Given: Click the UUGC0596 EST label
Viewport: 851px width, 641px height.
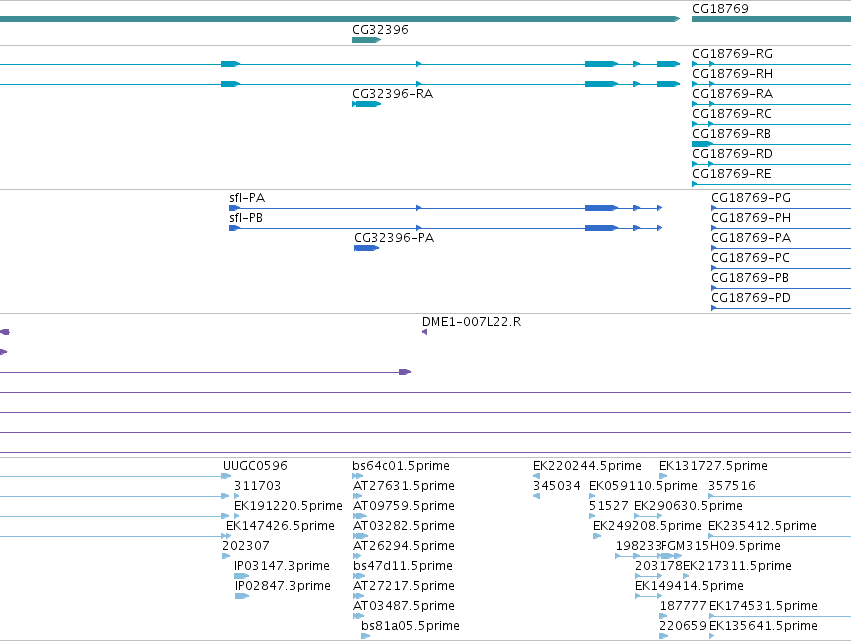Looking at the screenshot, I should click(x=255, y=466).
